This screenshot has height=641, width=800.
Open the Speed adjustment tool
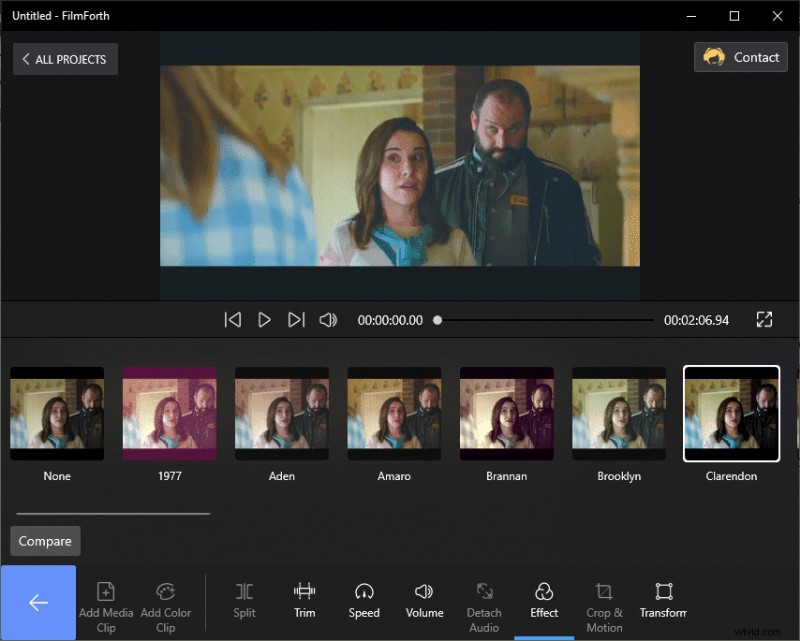364,600
